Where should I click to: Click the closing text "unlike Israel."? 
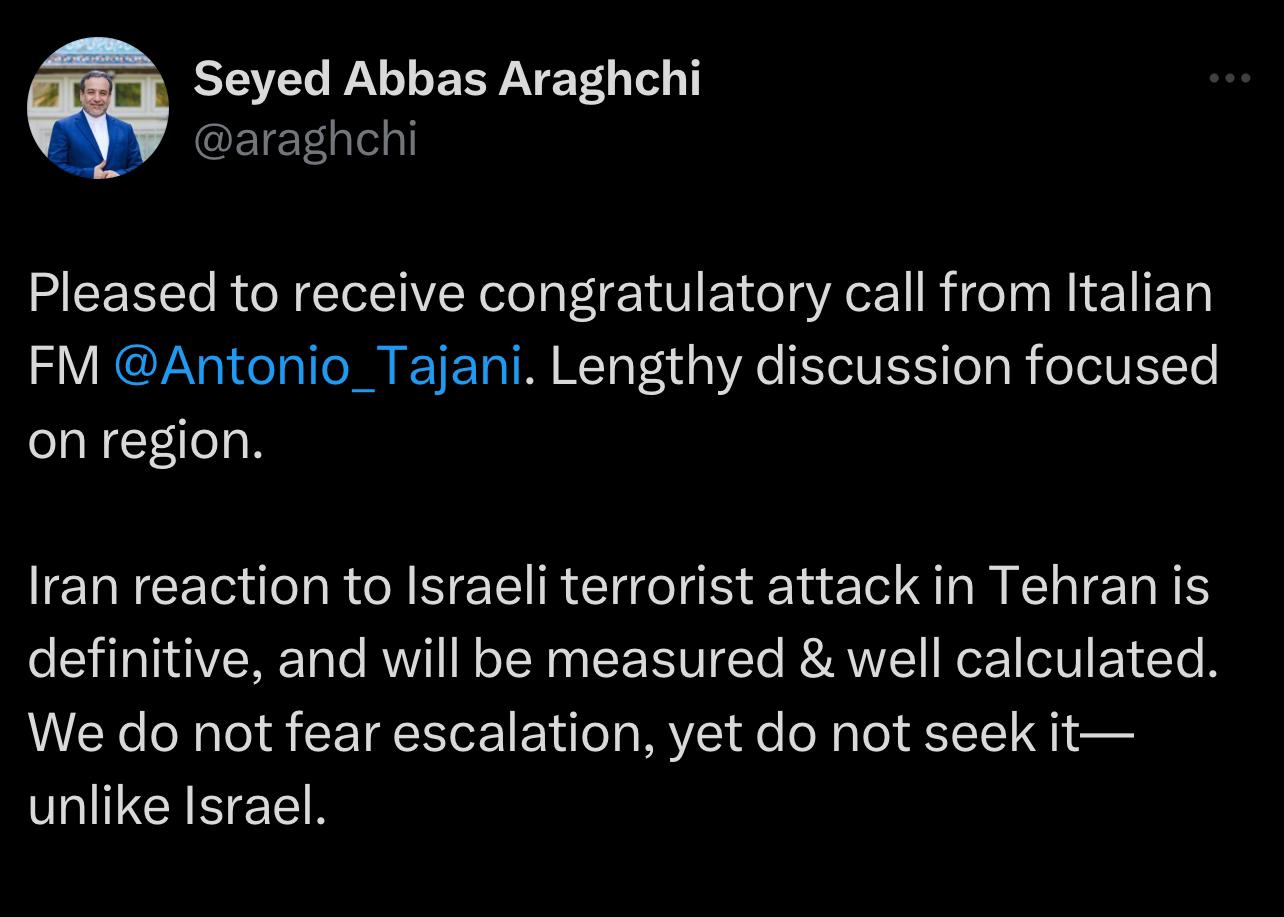(177, 806)
